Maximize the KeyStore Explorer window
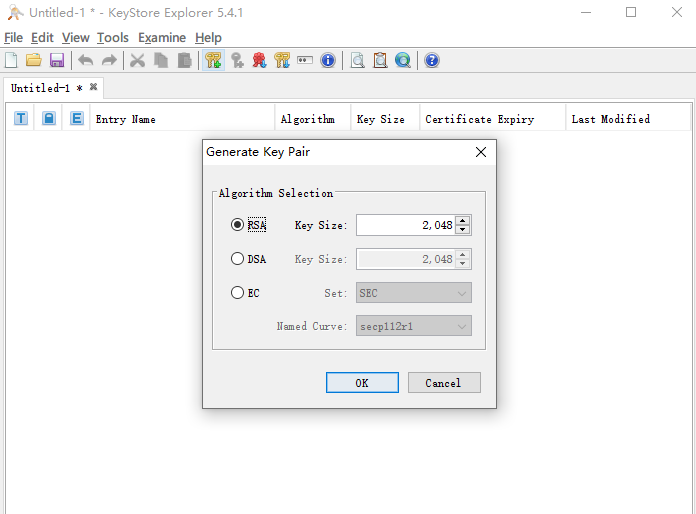This screenshot has height=514, width=696. tap(631, 12)
